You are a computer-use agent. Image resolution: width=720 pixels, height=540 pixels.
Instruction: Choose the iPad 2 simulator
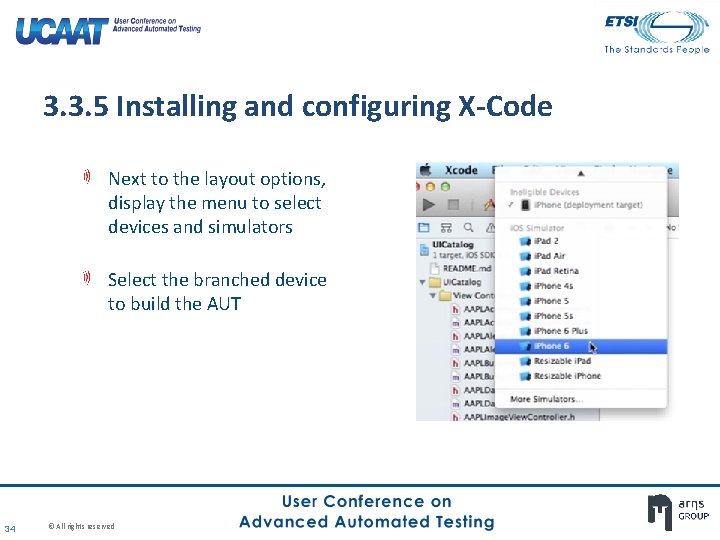(x=581, y=241)
